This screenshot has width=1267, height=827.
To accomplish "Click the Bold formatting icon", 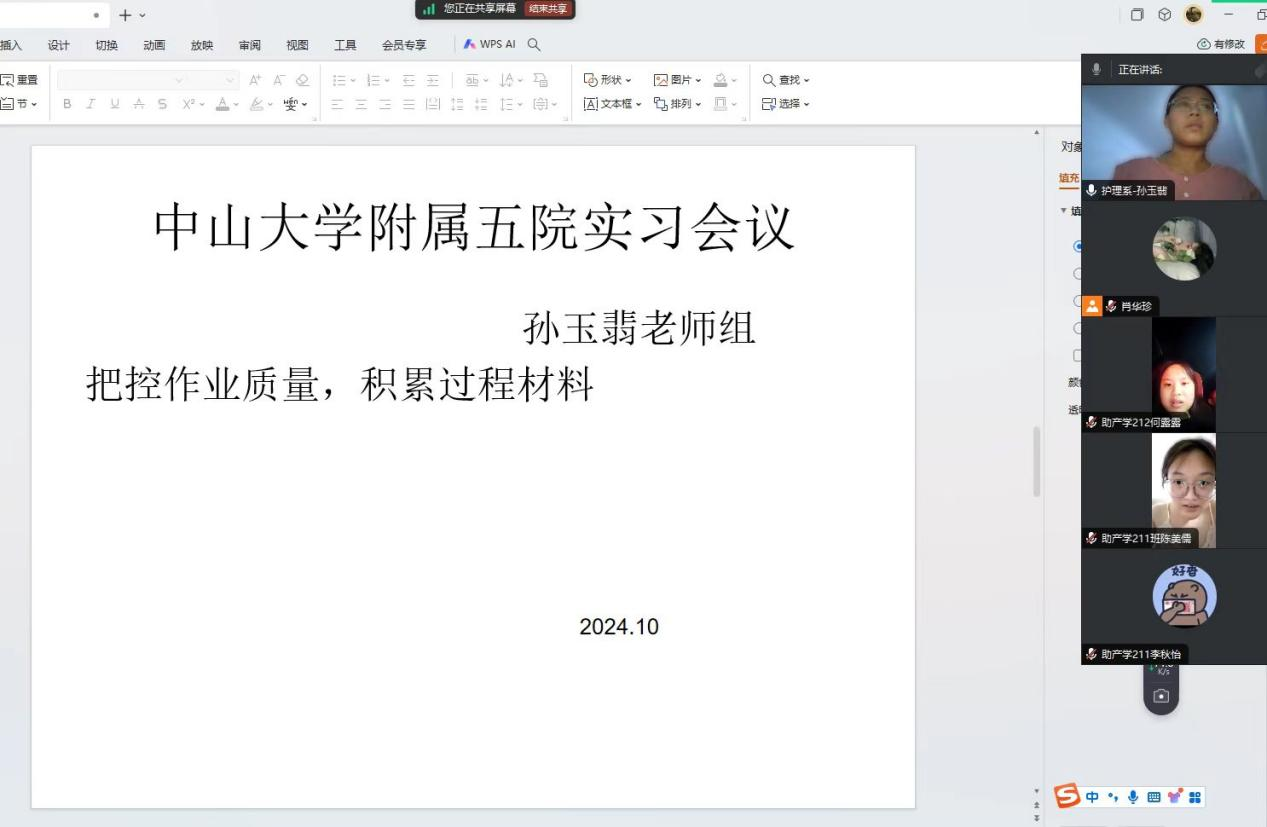I will pos(68,104).
